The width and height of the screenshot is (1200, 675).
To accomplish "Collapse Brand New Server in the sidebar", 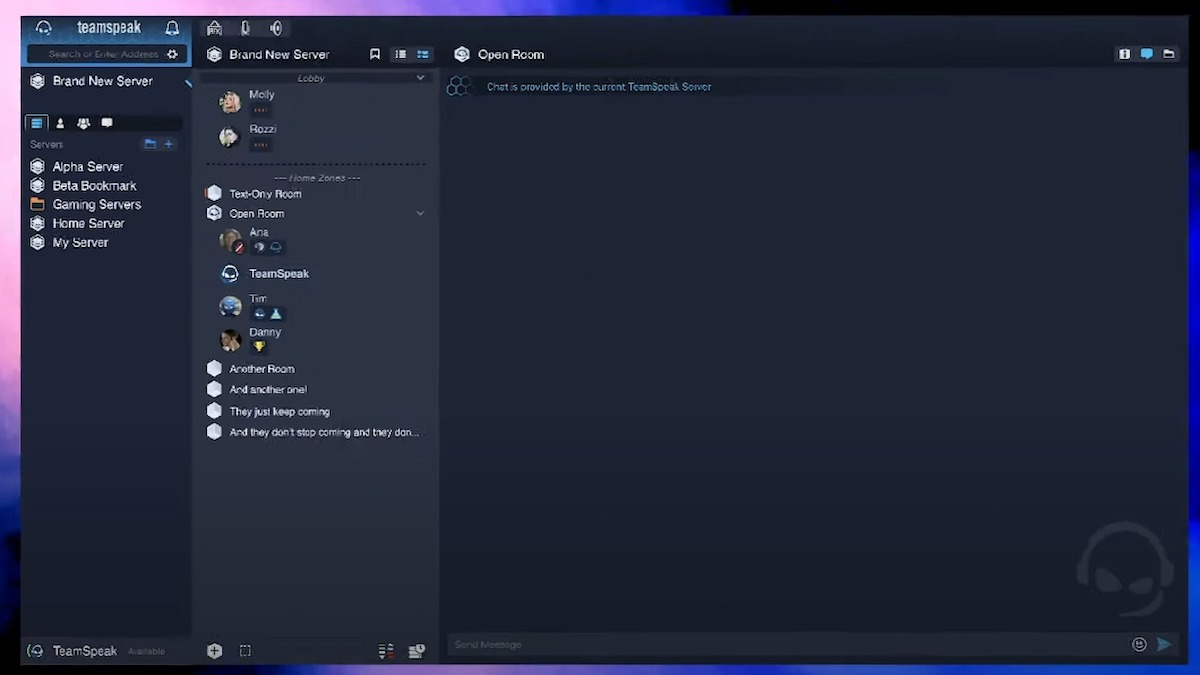I will click(188, 85).
